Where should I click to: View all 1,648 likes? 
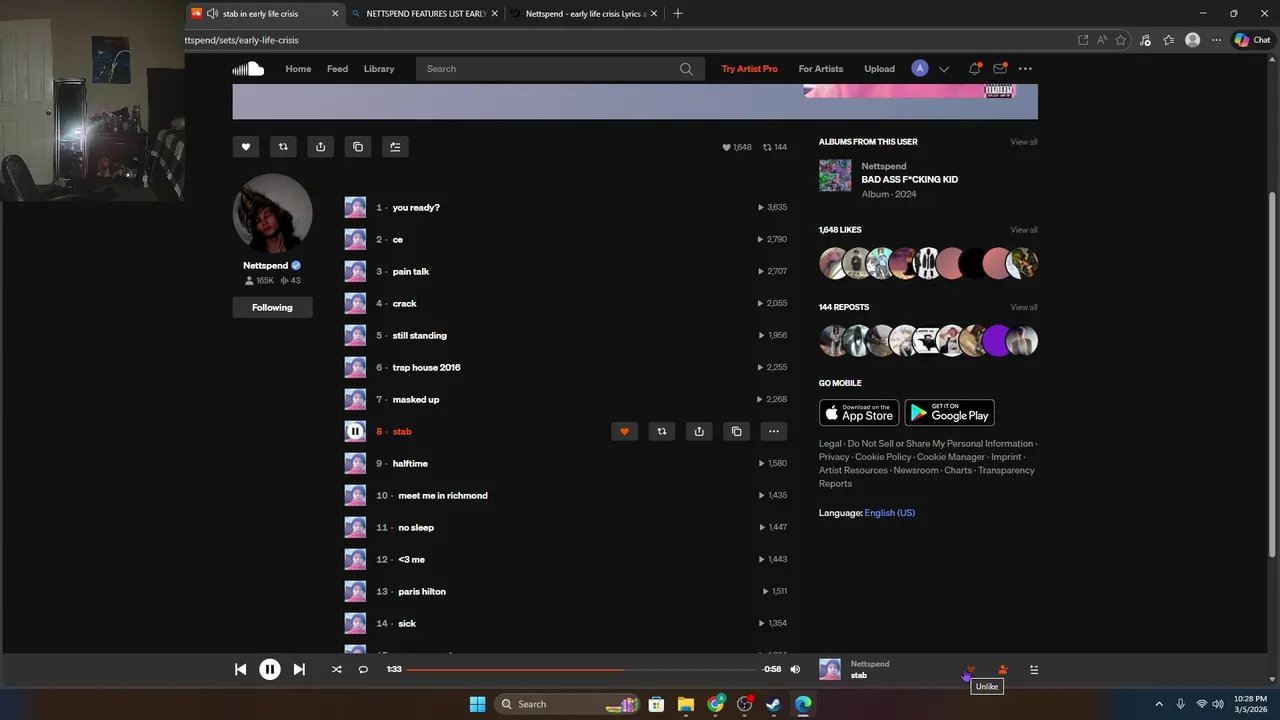(x=1024, y=230)
